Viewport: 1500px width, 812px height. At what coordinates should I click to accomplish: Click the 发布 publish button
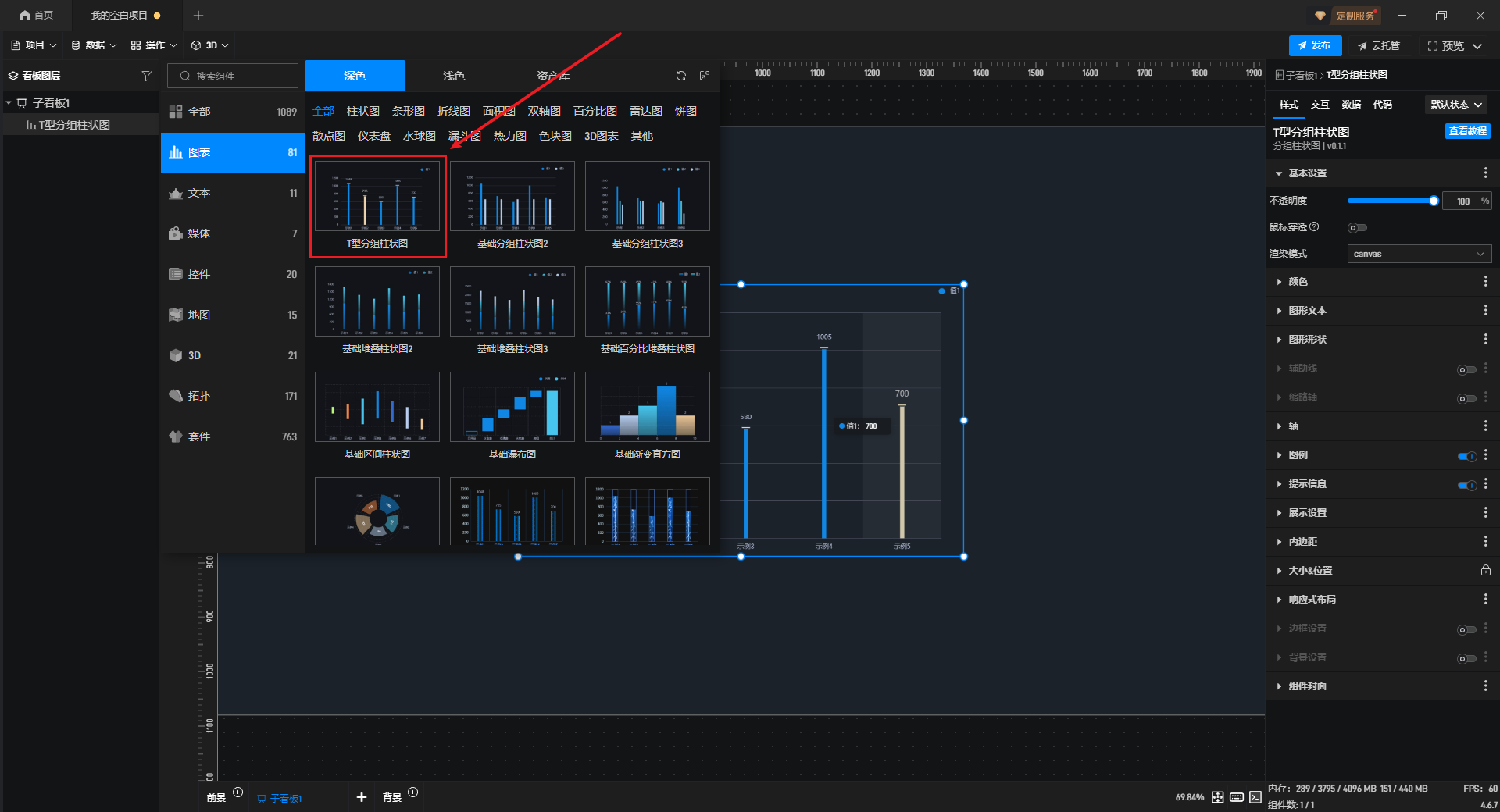click(1315, 45)
